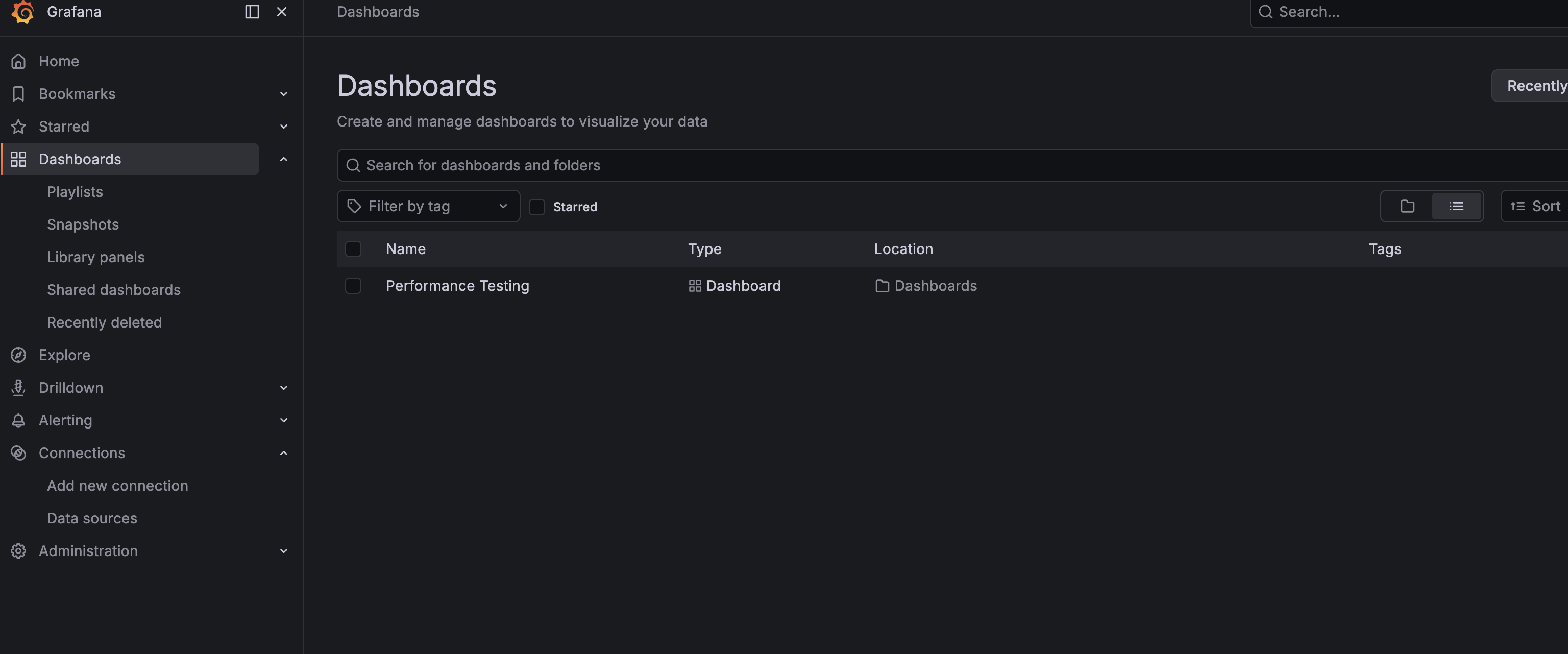Viewport: 1568px width, 654px height.
Task: Click the Connections icon in sidebar
Action: [x=18, y=452]
